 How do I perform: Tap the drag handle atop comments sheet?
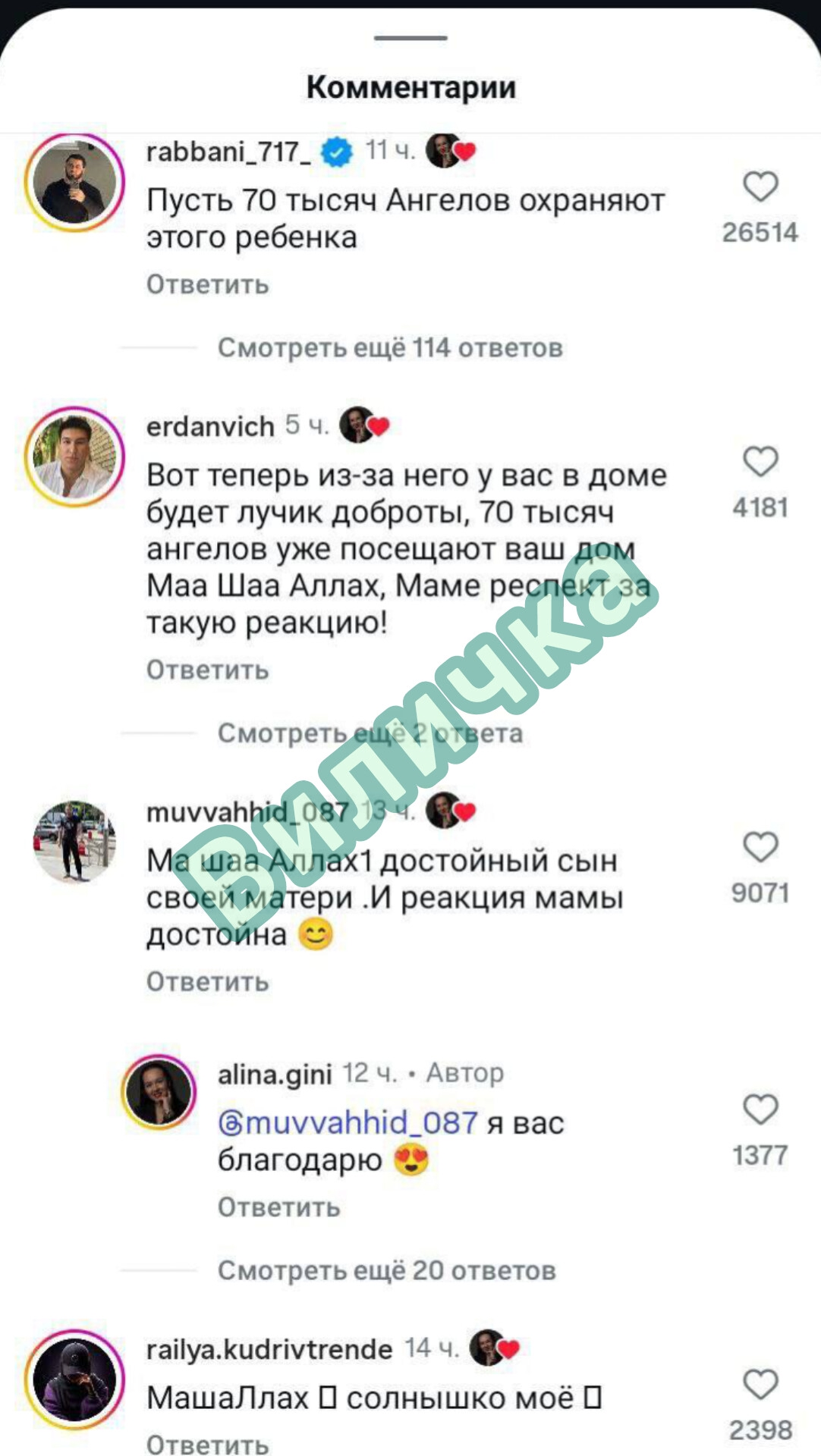pos(410,37)
